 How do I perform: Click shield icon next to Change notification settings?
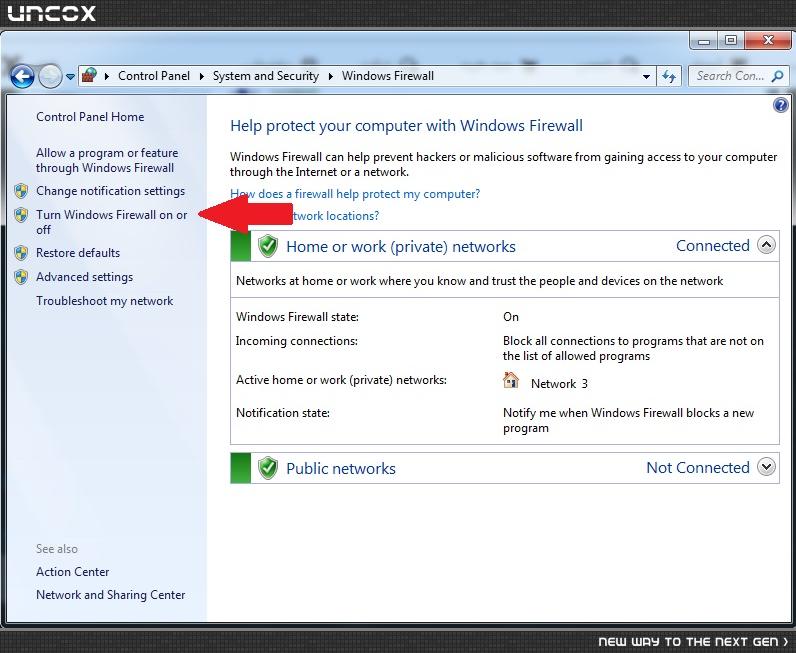click(x=21, y=191)
